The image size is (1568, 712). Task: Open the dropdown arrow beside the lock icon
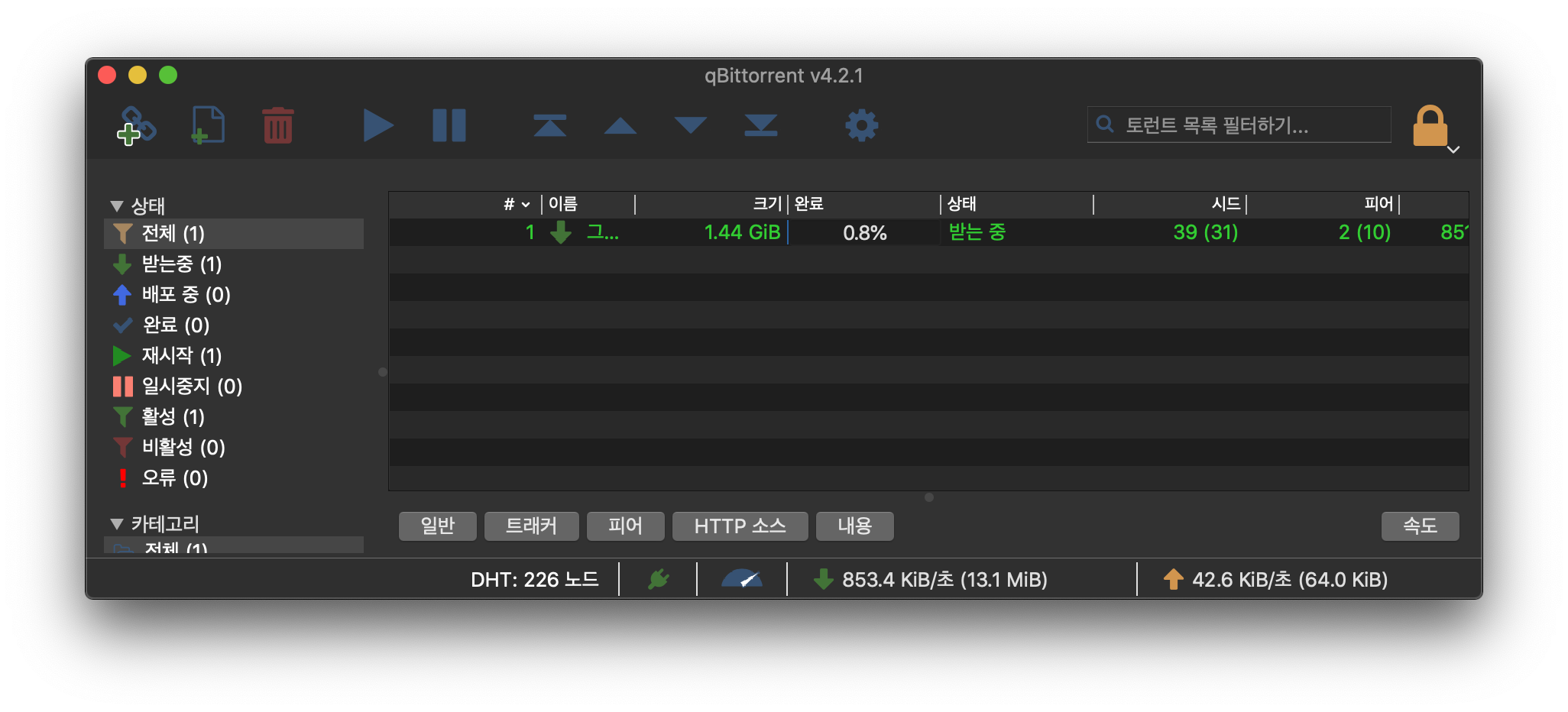1454,150
